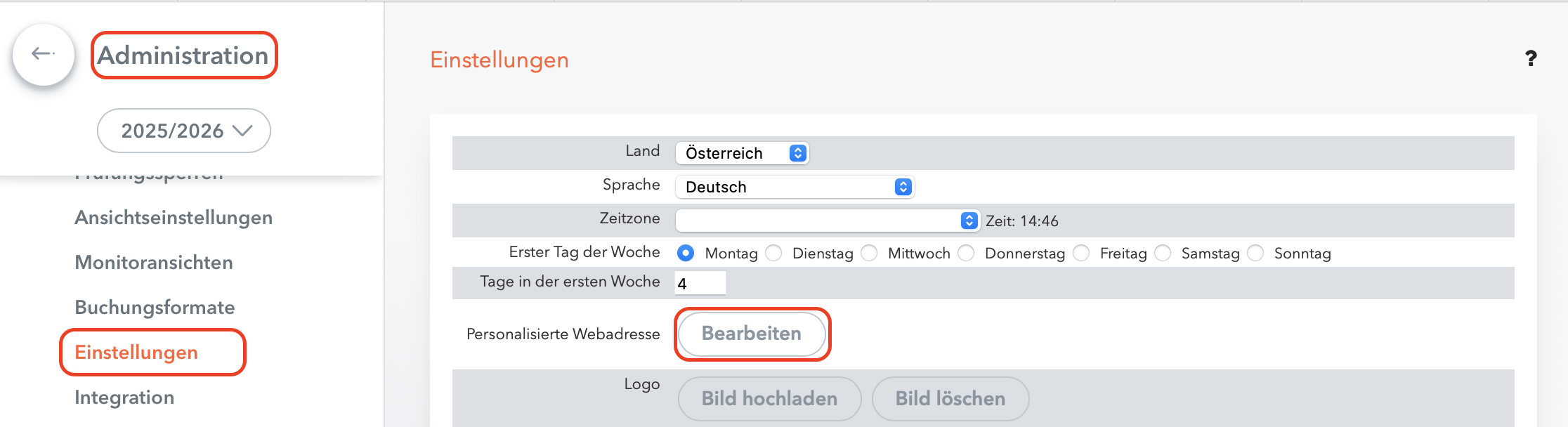Open Ansichtseinstellungen in sidebar

(x=174, y=218)
